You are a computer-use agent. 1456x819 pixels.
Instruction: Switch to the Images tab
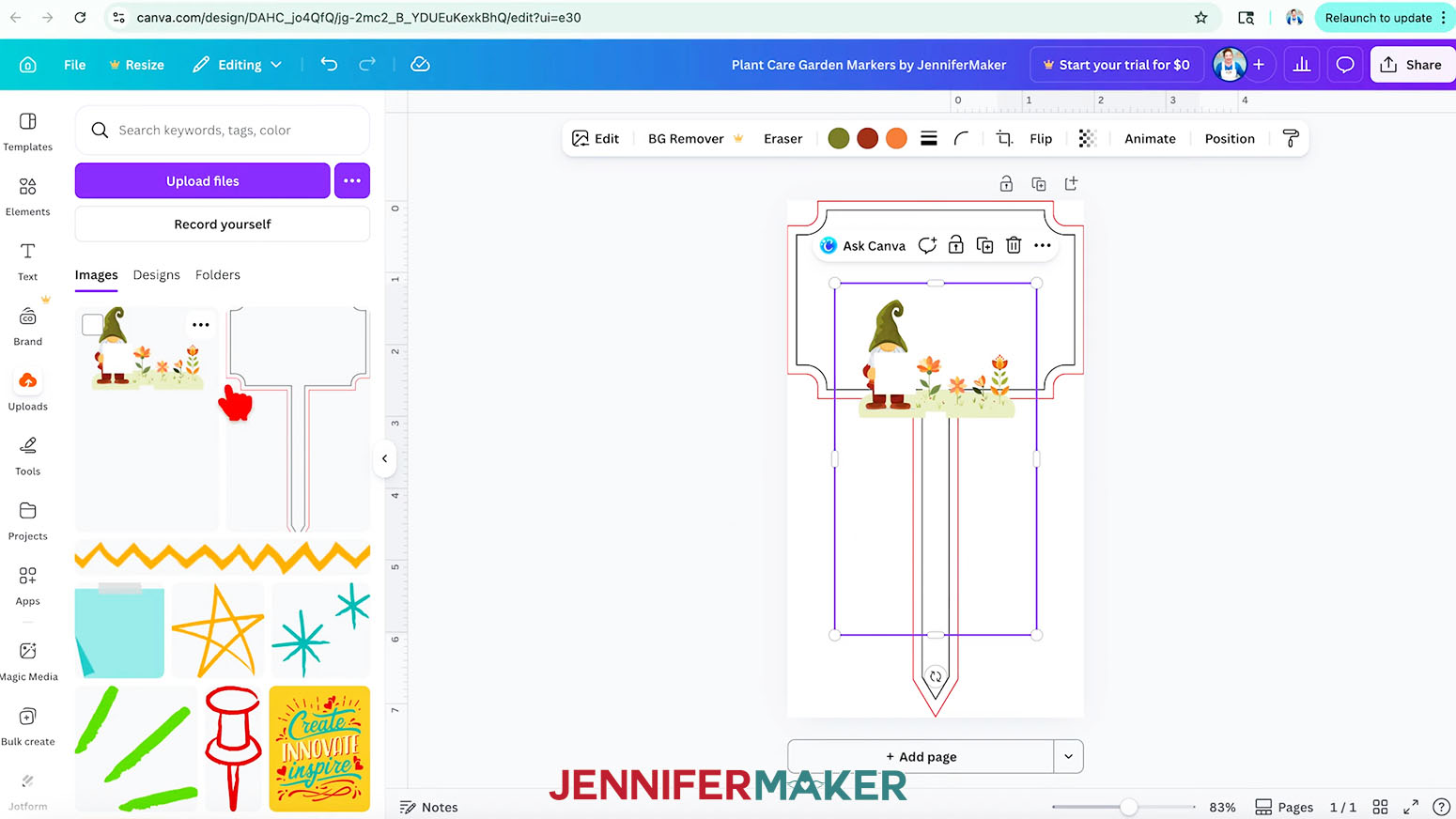coord(97,275)
